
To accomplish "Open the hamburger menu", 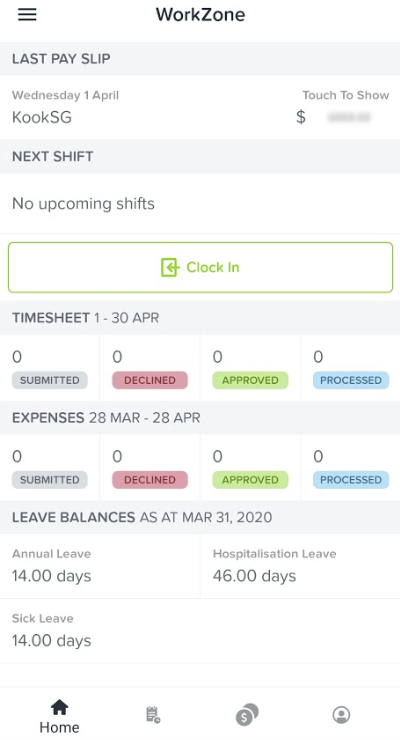I will pyautogui.click(x=27, y=15).
